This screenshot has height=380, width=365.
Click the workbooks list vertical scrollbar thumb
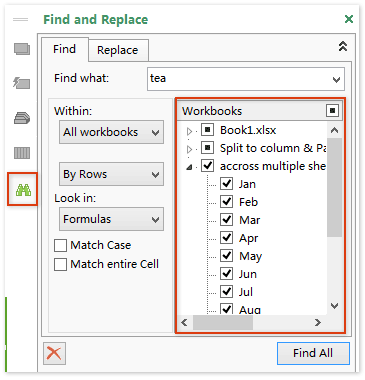point(335,187)
